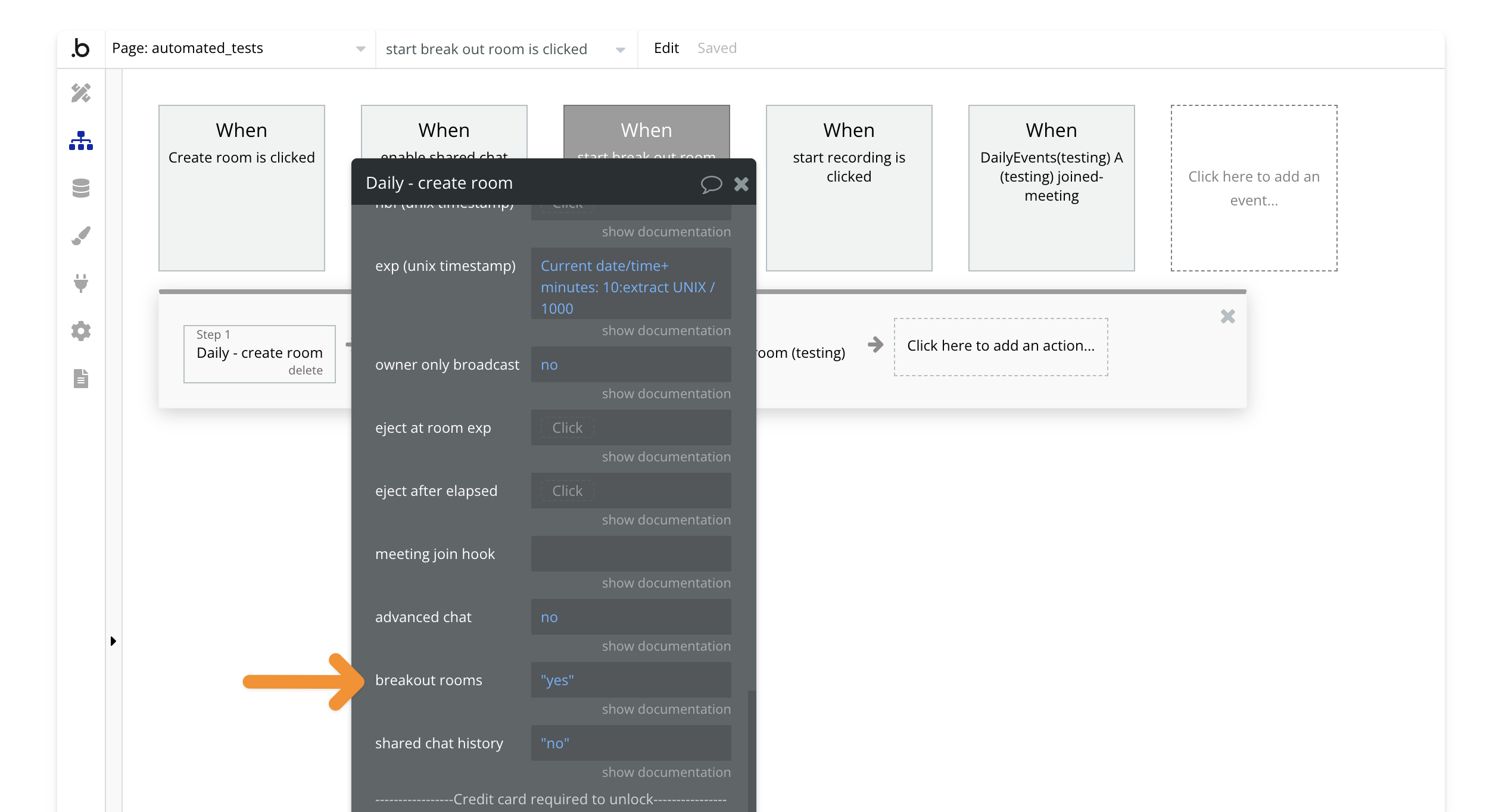Change owner only broadcast value
The width and height of the screenshot is (1502, 812).
click(x=631, y=365)
